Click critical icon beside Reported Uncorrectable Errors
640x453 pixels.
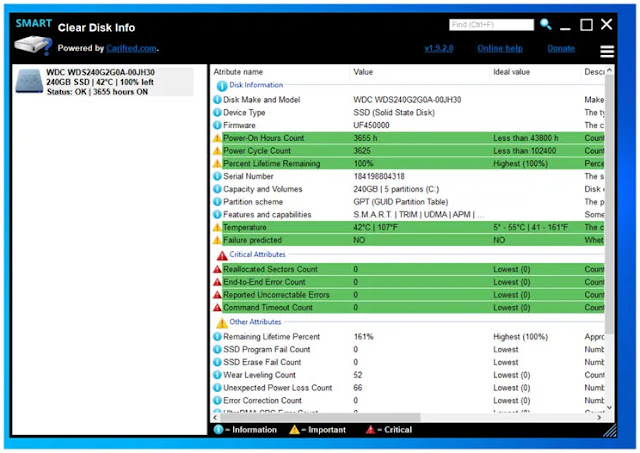pos(217,295)
